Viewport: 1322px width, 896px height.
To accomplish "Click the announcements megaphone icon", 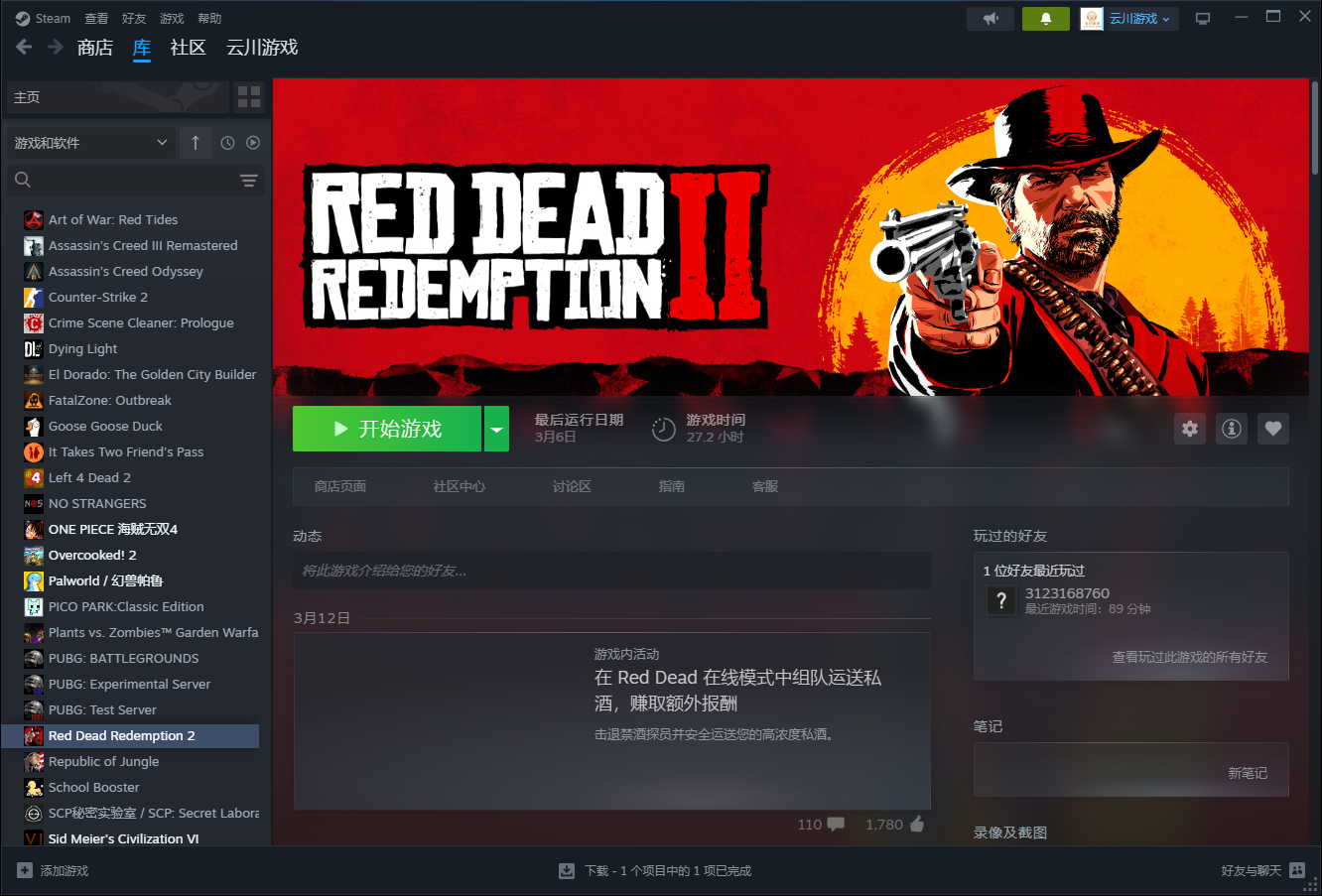I will (x=991, y=19).
